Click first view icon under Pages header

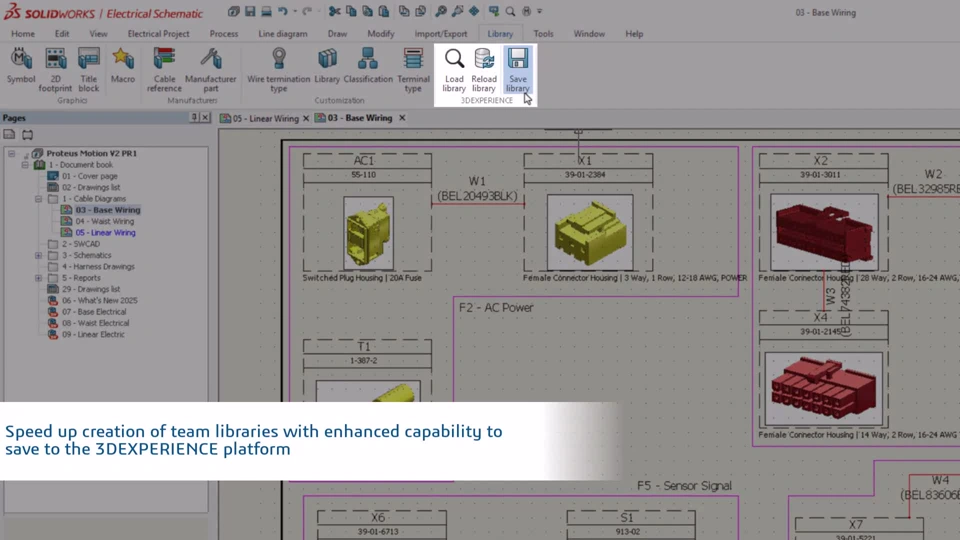pyautogui.click(x=9, y=135)
